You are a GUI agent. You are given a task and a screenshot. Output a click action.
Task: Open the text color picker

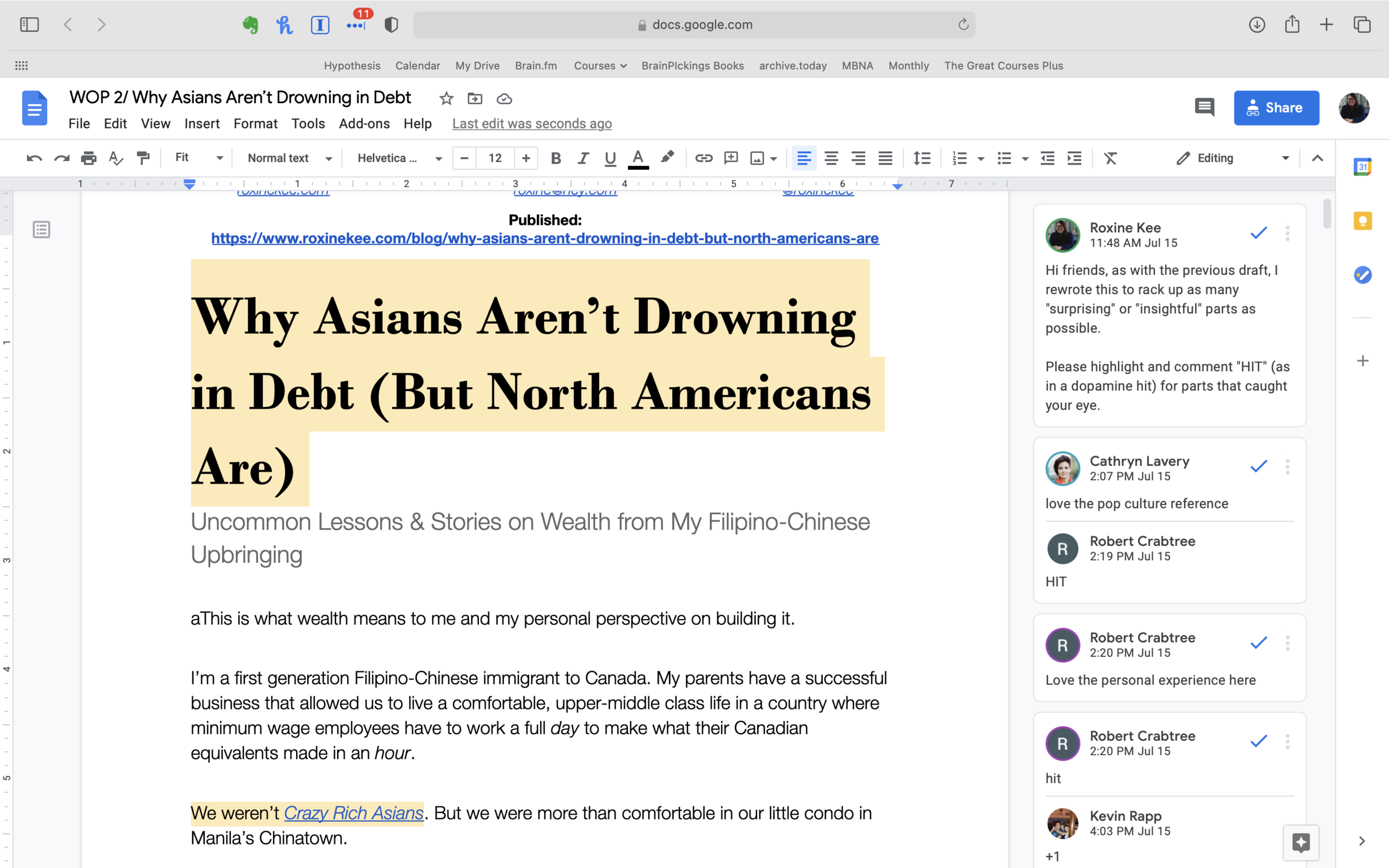point(637,158)
